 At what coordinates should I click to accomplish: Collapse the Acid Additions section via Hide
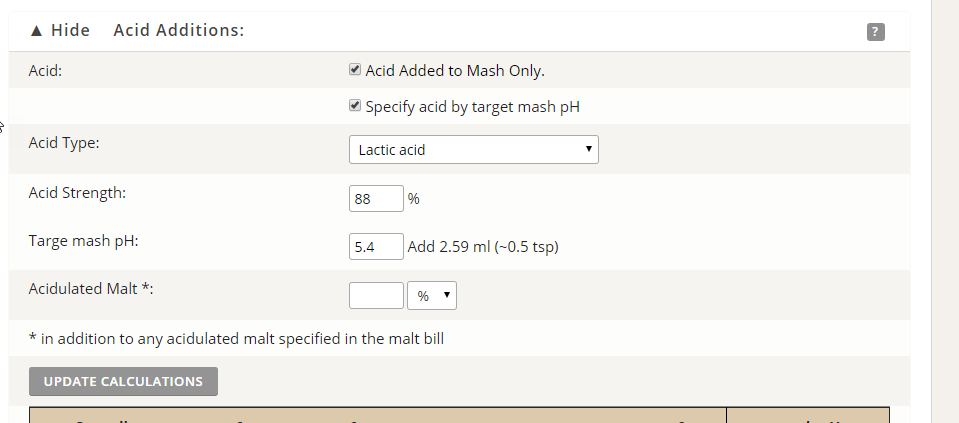tap(69, 31)
